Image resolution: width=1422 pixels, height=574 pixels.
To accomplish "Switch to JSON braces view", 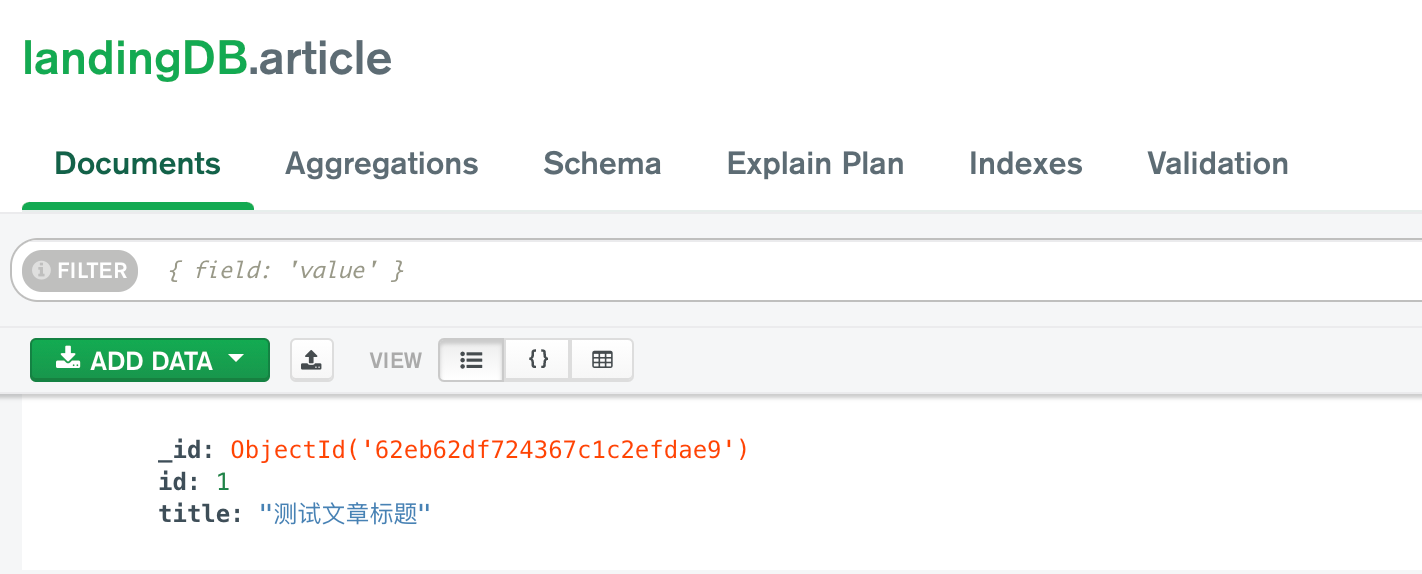I will pyautogui.click(x=538, y=360).
